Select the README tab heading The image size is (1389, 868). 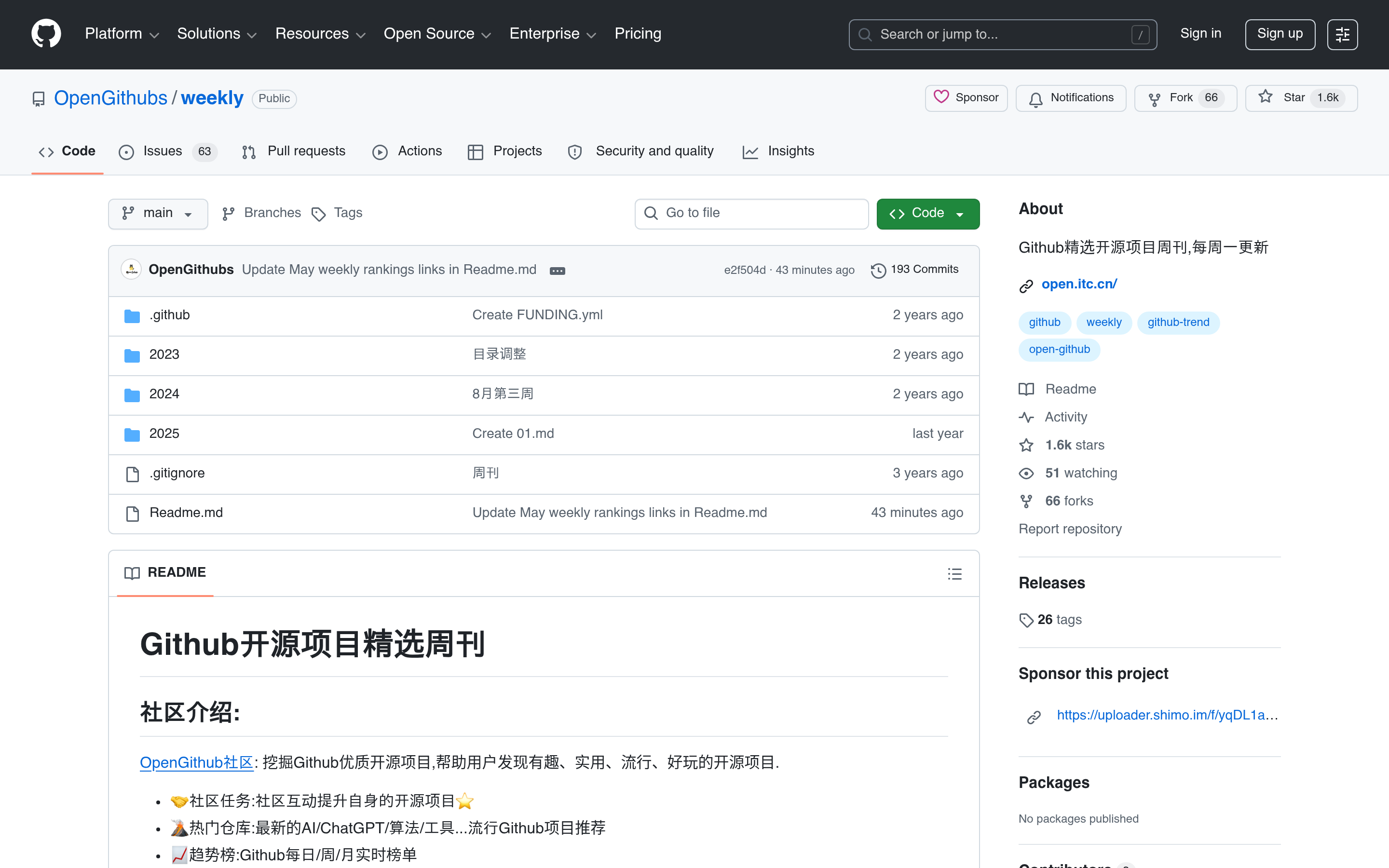pyautogui.click(x=165, y=573)
